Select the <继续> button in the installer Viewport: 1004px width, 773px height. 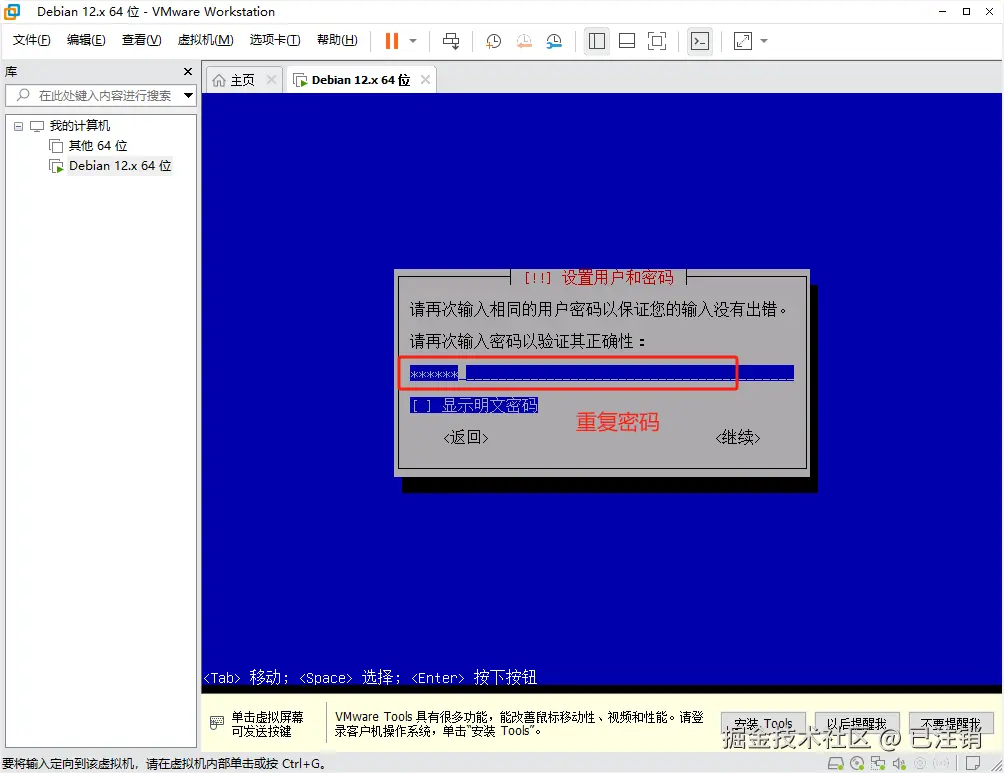pyautogui.click(x=738, y=437)
